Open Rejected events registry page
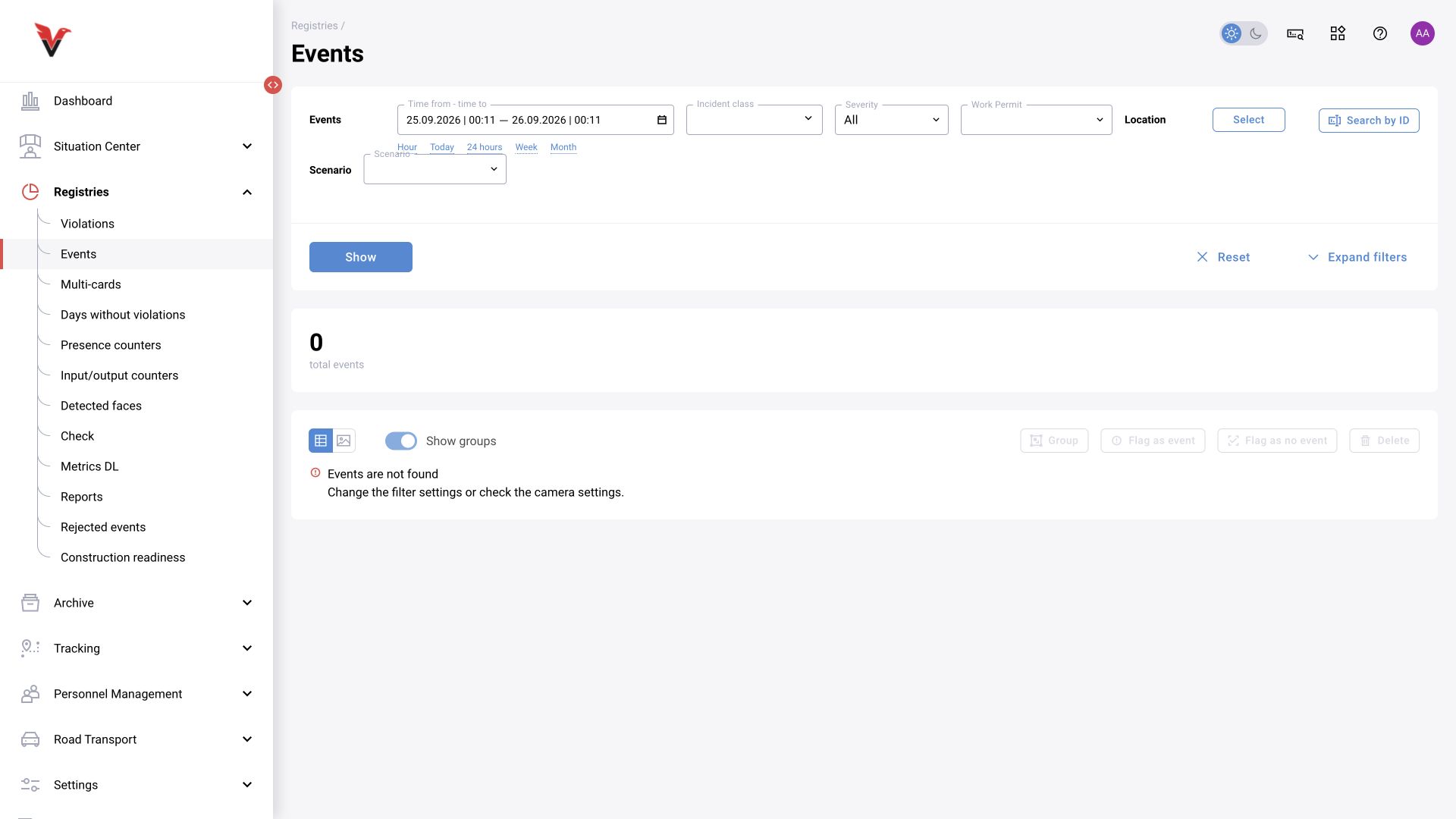 point(103,527)
